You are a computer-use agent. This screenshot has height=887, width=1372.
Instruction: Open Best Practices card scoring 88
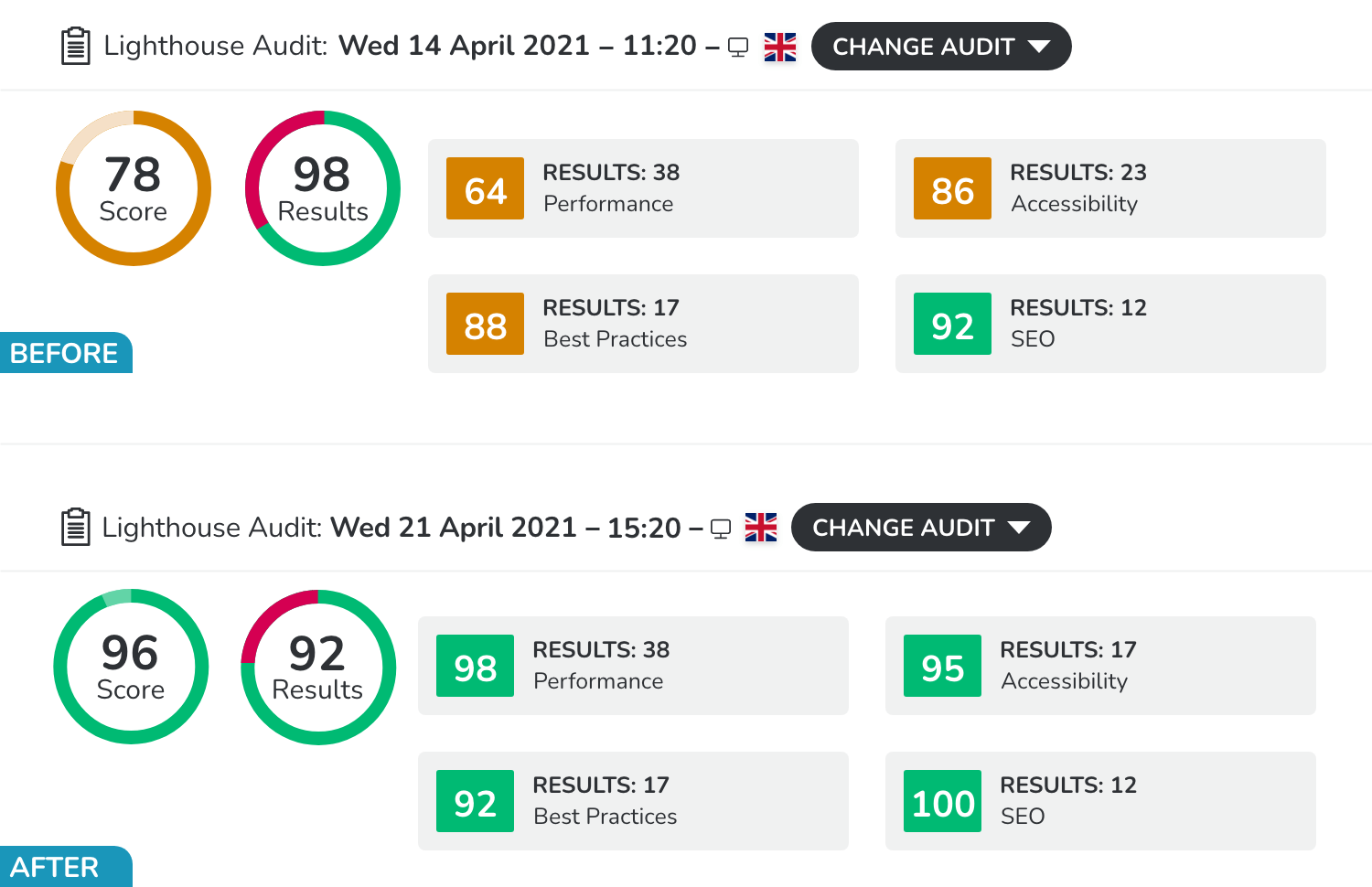(x=643, y=324)
